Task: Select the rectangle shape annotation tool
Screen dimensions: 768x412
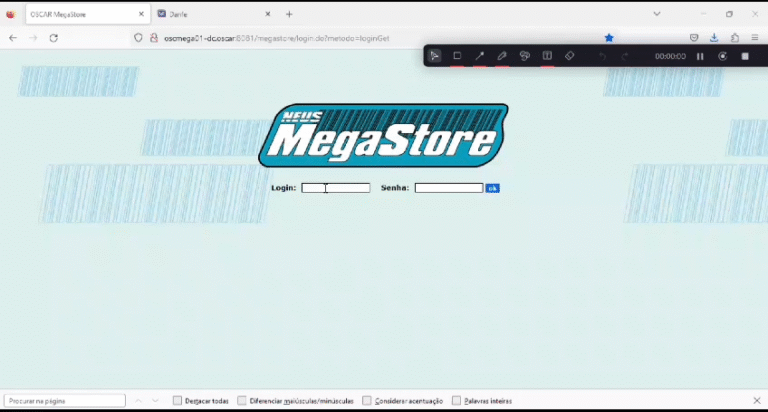Action: 457,56
